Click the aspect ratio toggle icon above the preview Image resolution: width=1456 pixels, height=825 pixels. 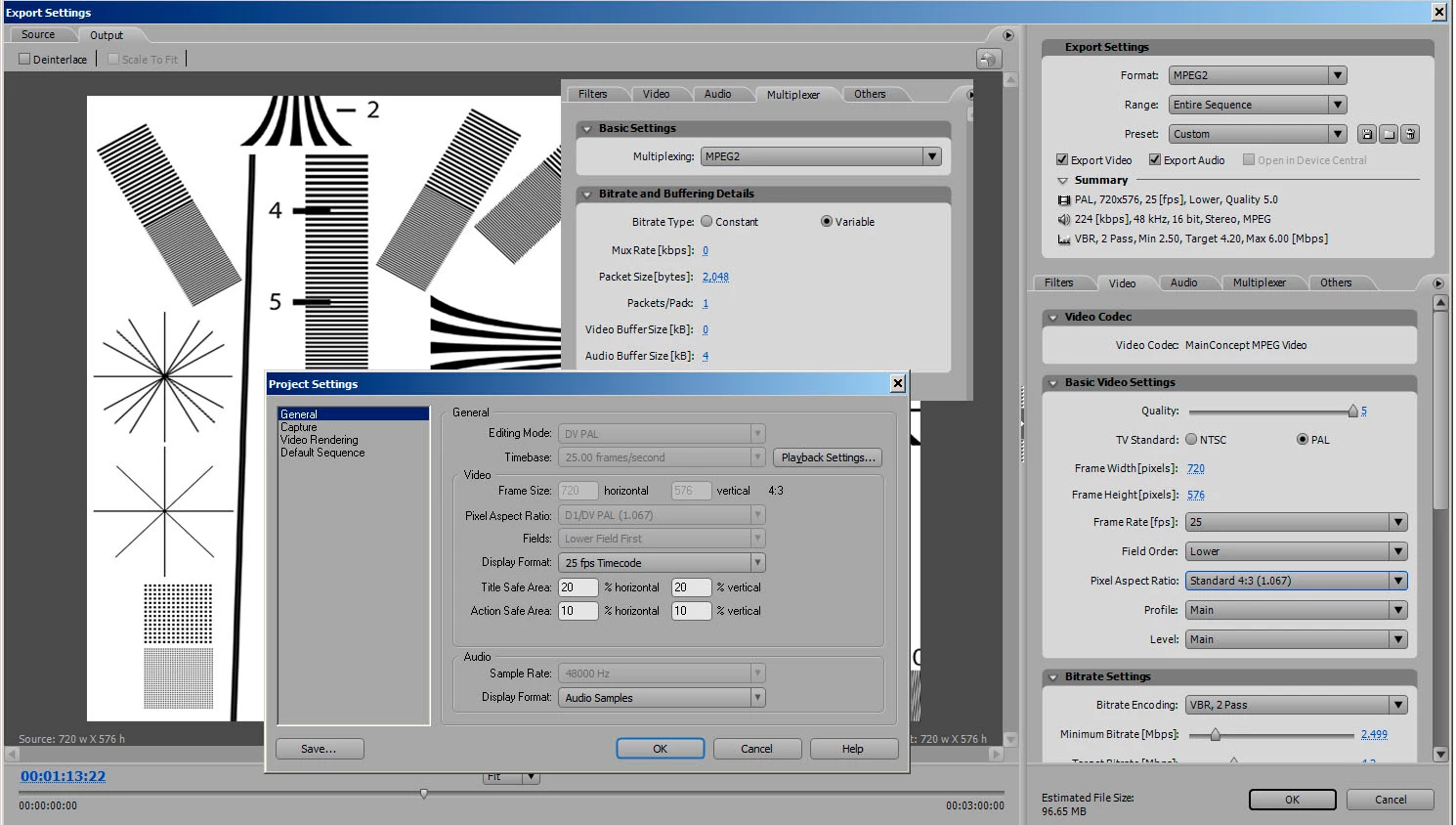coord(989,59)
